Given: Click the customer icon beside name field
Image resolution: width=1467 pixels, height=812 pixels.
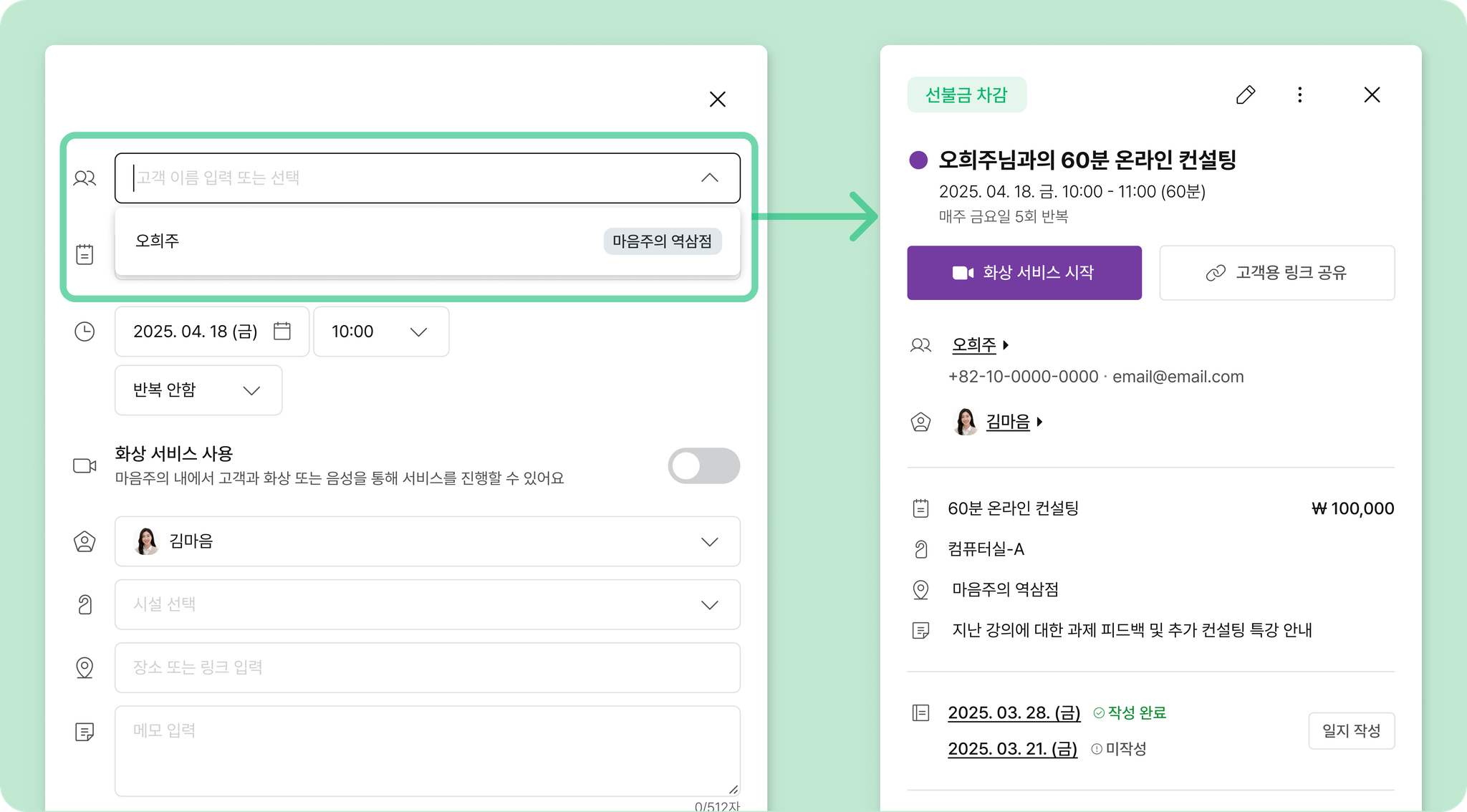Looking at the screenshot, I should tap(85, 178).
